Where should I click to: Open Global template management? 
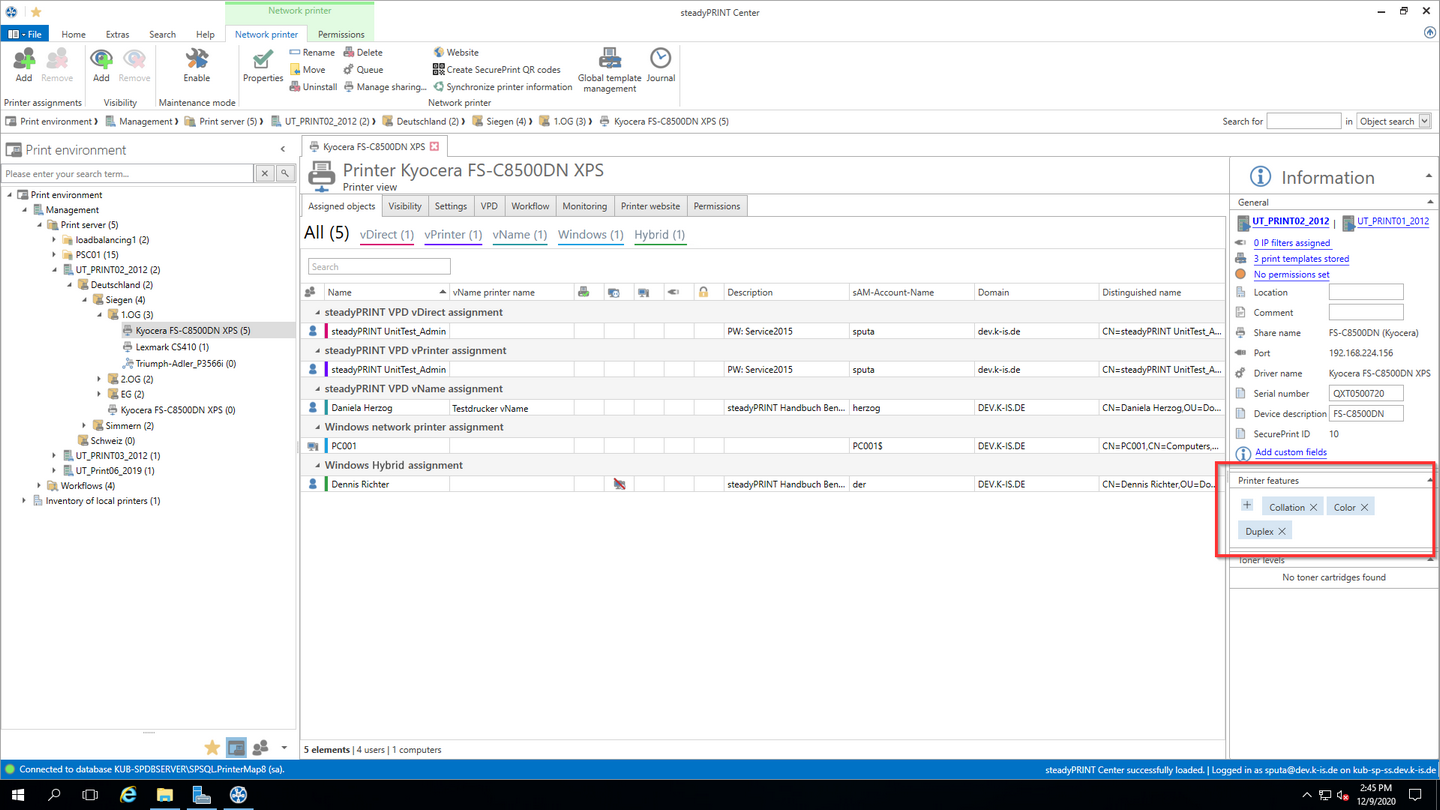tap(610, 70)
